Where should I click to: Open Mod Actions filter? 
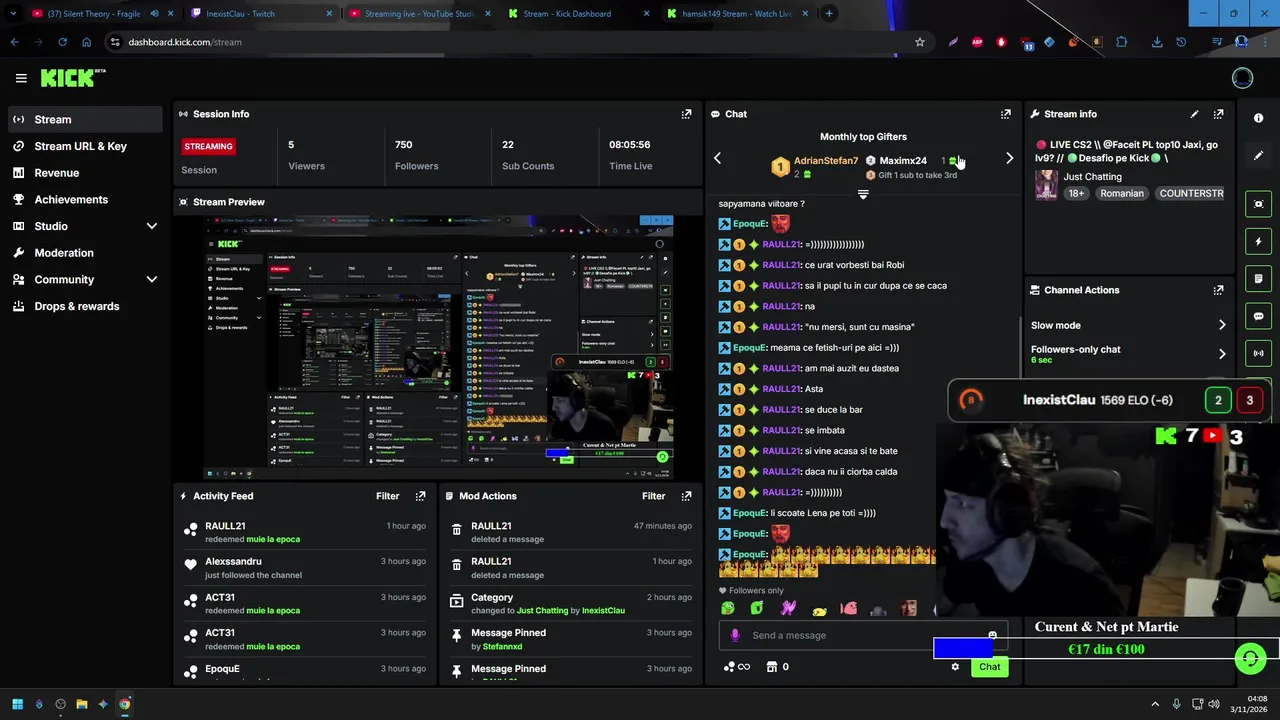coord(653,496)
